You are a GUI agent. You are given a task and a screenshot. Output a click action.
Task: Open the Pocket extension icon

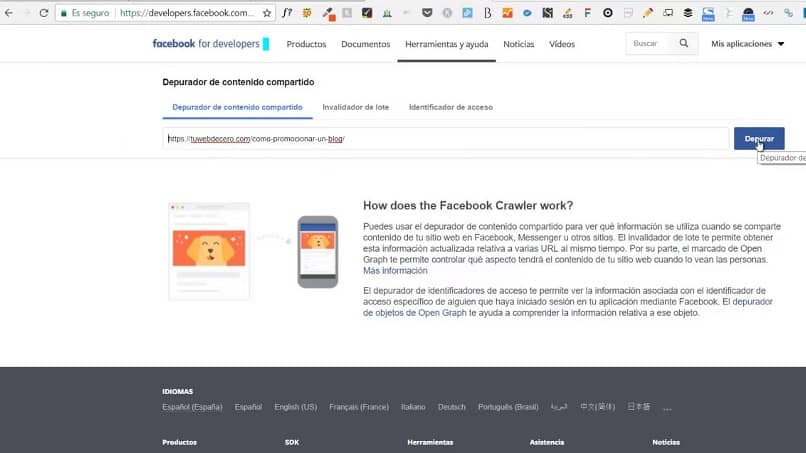click(x=427, y=13)
